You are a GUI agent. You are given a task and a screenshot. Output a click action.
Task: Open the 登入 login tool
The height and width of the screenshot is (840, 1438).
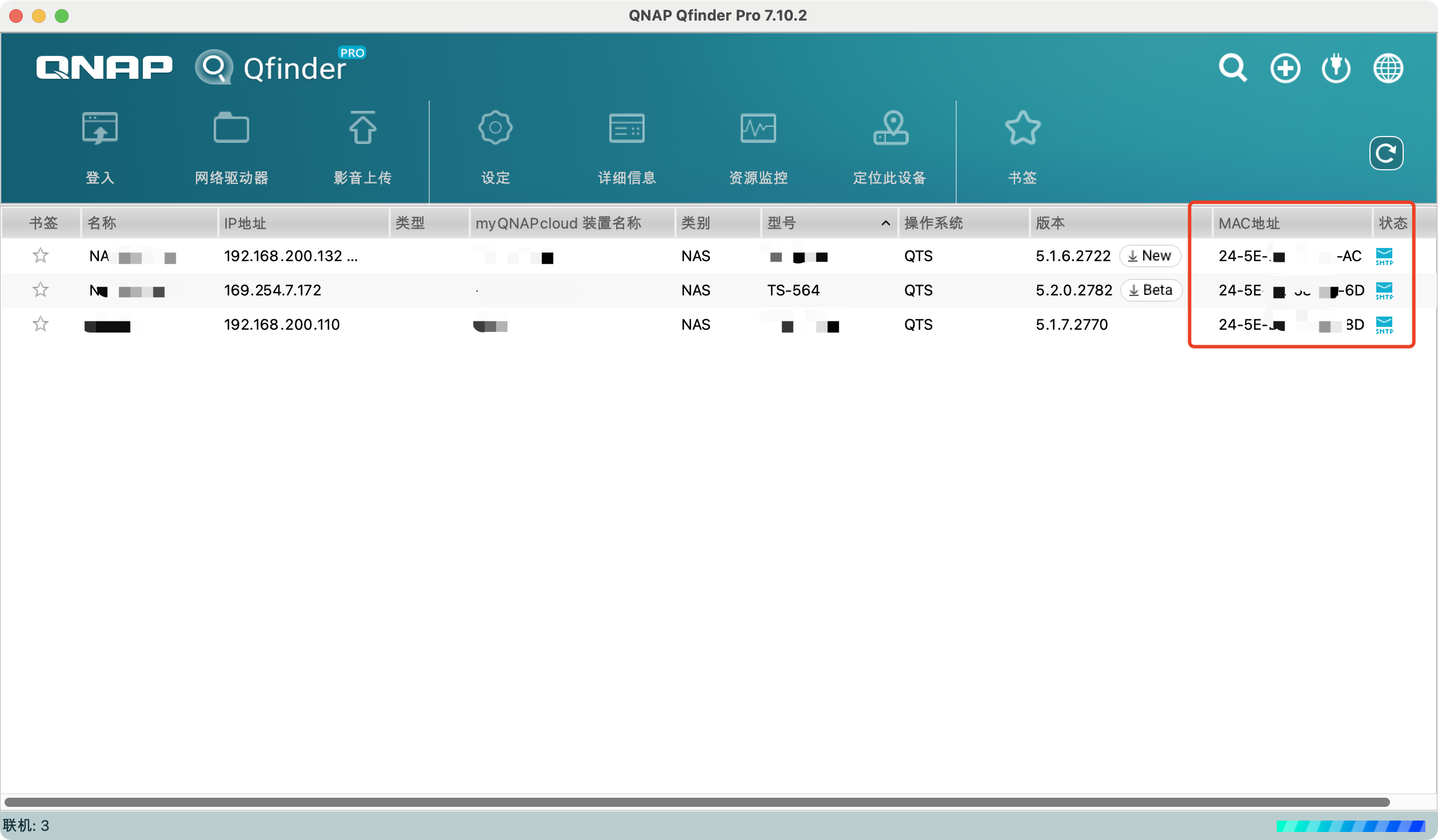coord(100,149)
